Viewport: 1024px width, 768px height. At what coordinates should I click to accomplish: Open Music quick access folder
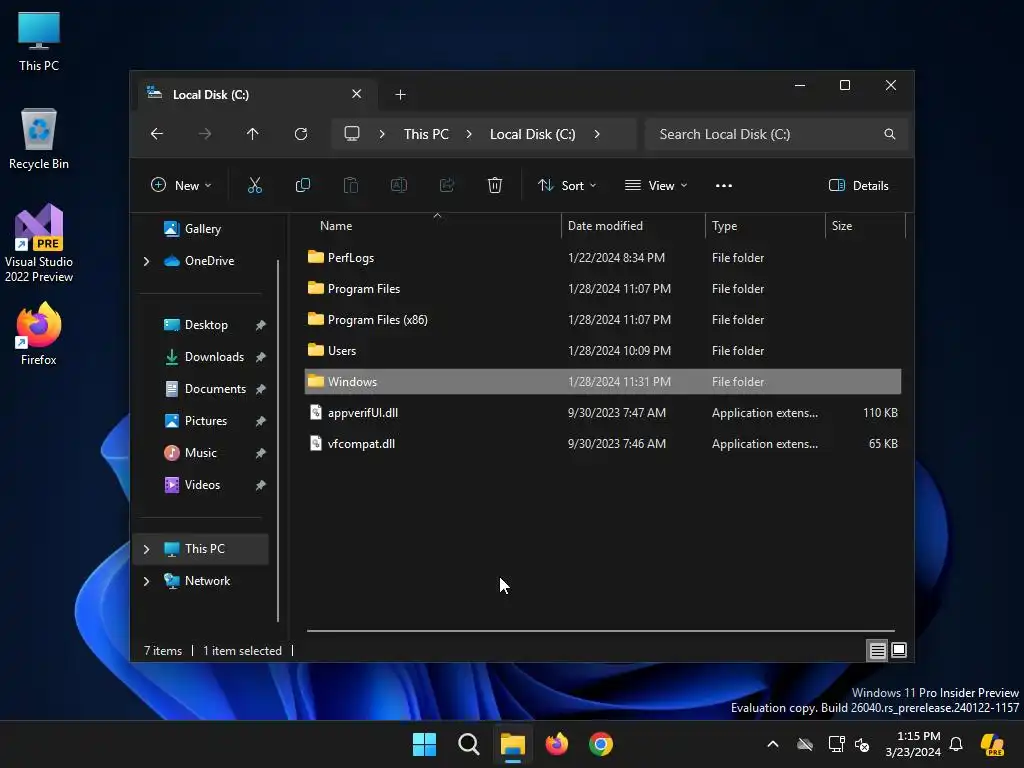[200, 453]
